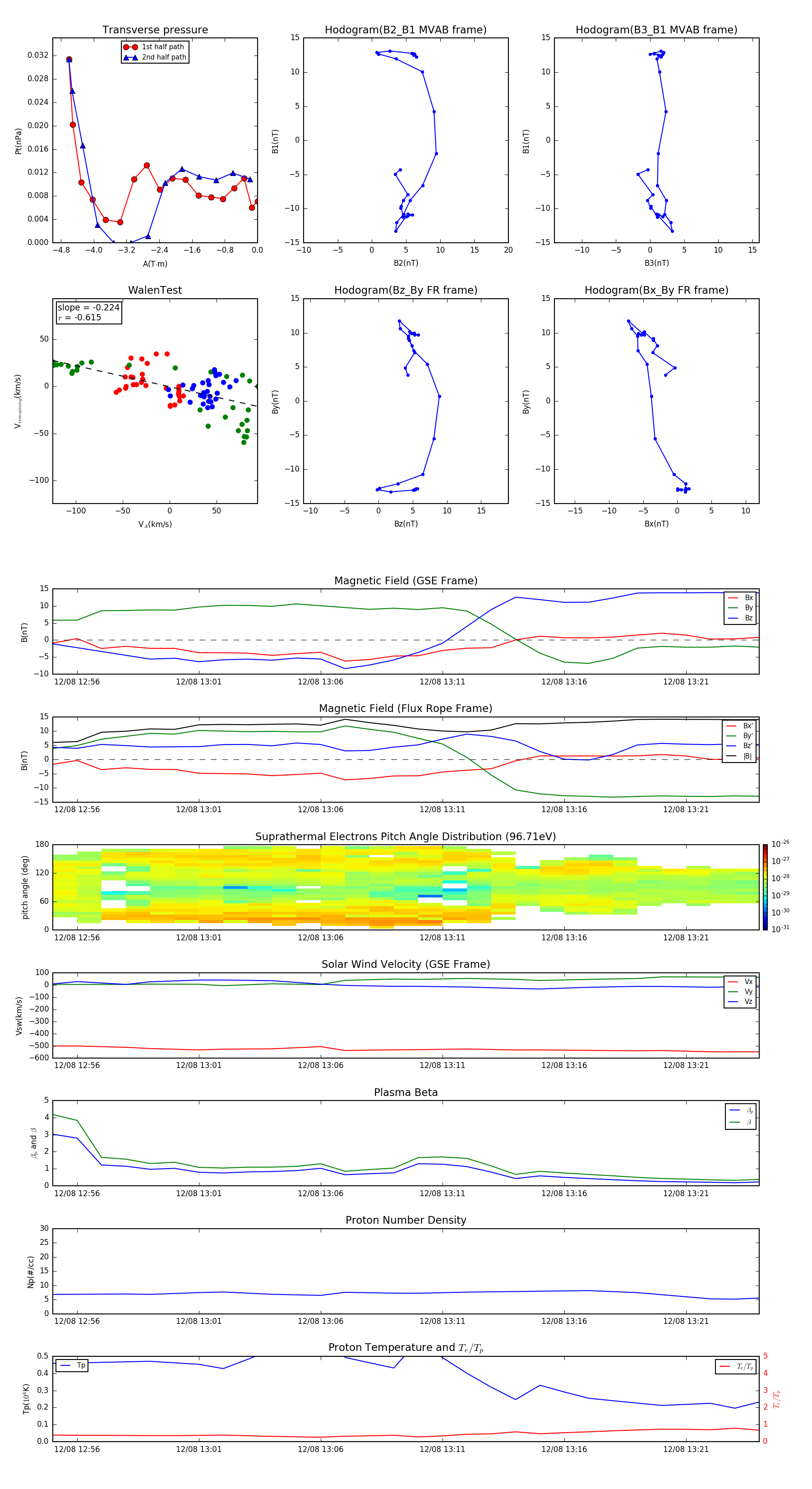Screen dimensions: 812x1489
Task: Select the "Magnetic Field (GSE Frame)" title
Action: point(406,581)
